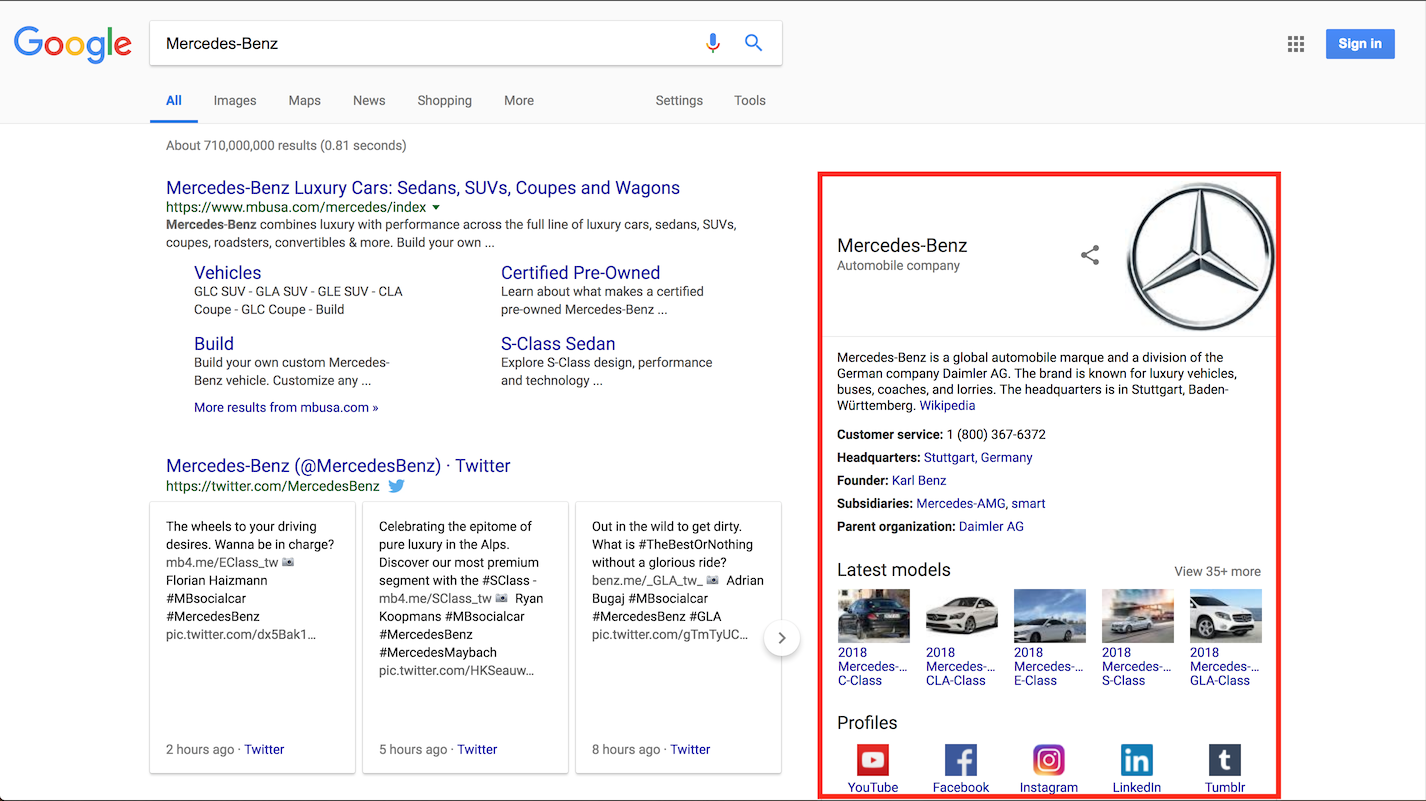Click the magnifying glass search icon
1426x801 pixels.
pyautogui.click(x=753, y=43)
